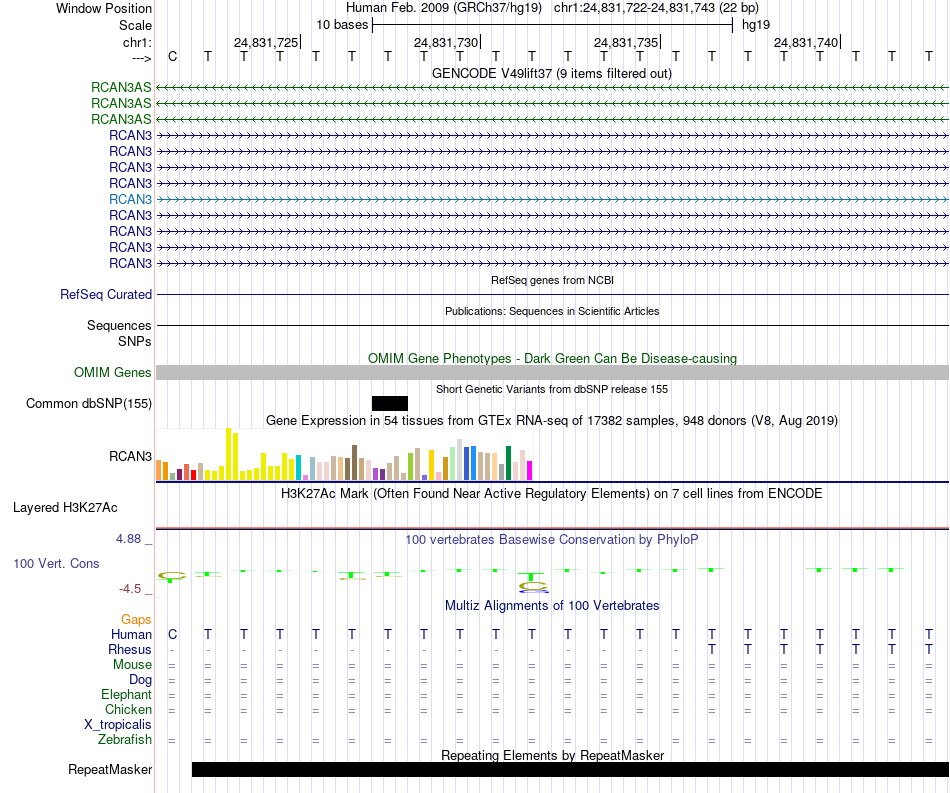Screen dimensions: 950x793
Task: Click the black RepeatMasker element bar
Action: [x=570, y=769]
